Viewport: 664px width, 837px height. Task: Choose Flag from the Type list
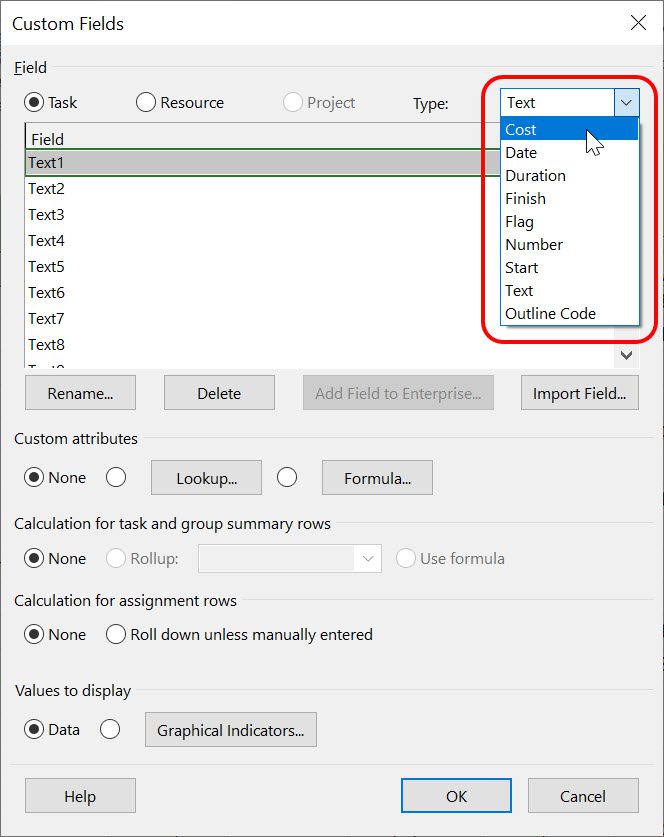[569, 222]
